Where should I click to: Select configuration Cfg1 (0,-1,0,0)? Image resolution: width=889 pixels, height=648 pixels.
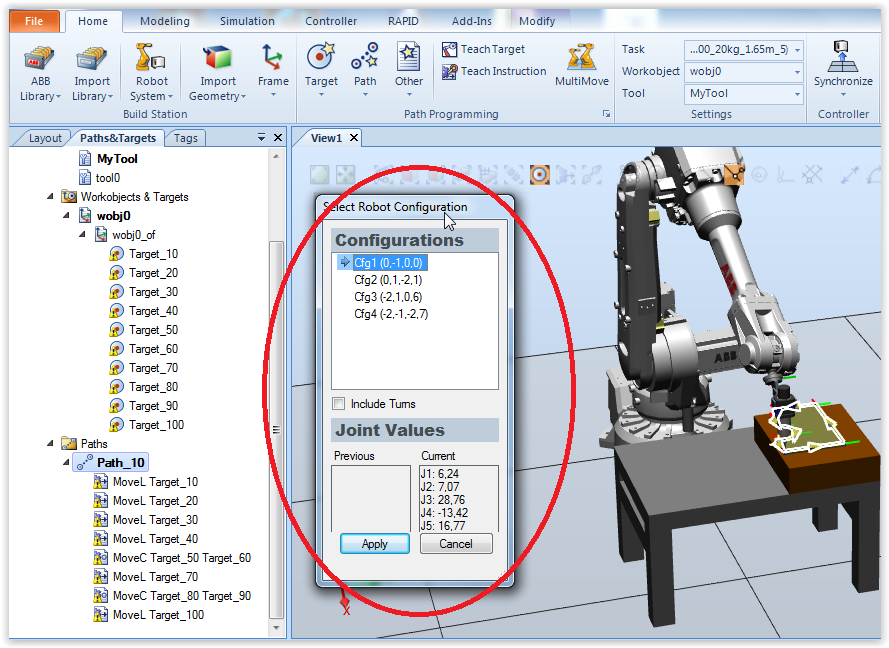coord(388,262)
